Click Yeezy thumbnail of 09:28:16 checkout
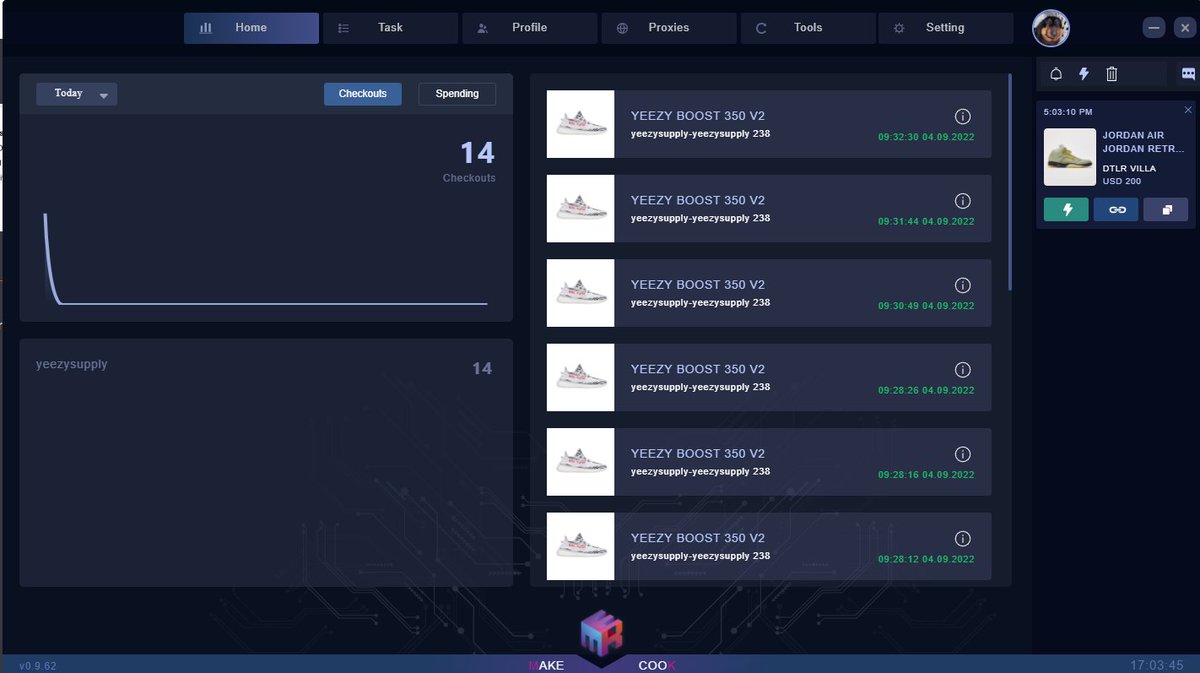The width and height of the screenshot is (1200, 673). click(580, 461)
